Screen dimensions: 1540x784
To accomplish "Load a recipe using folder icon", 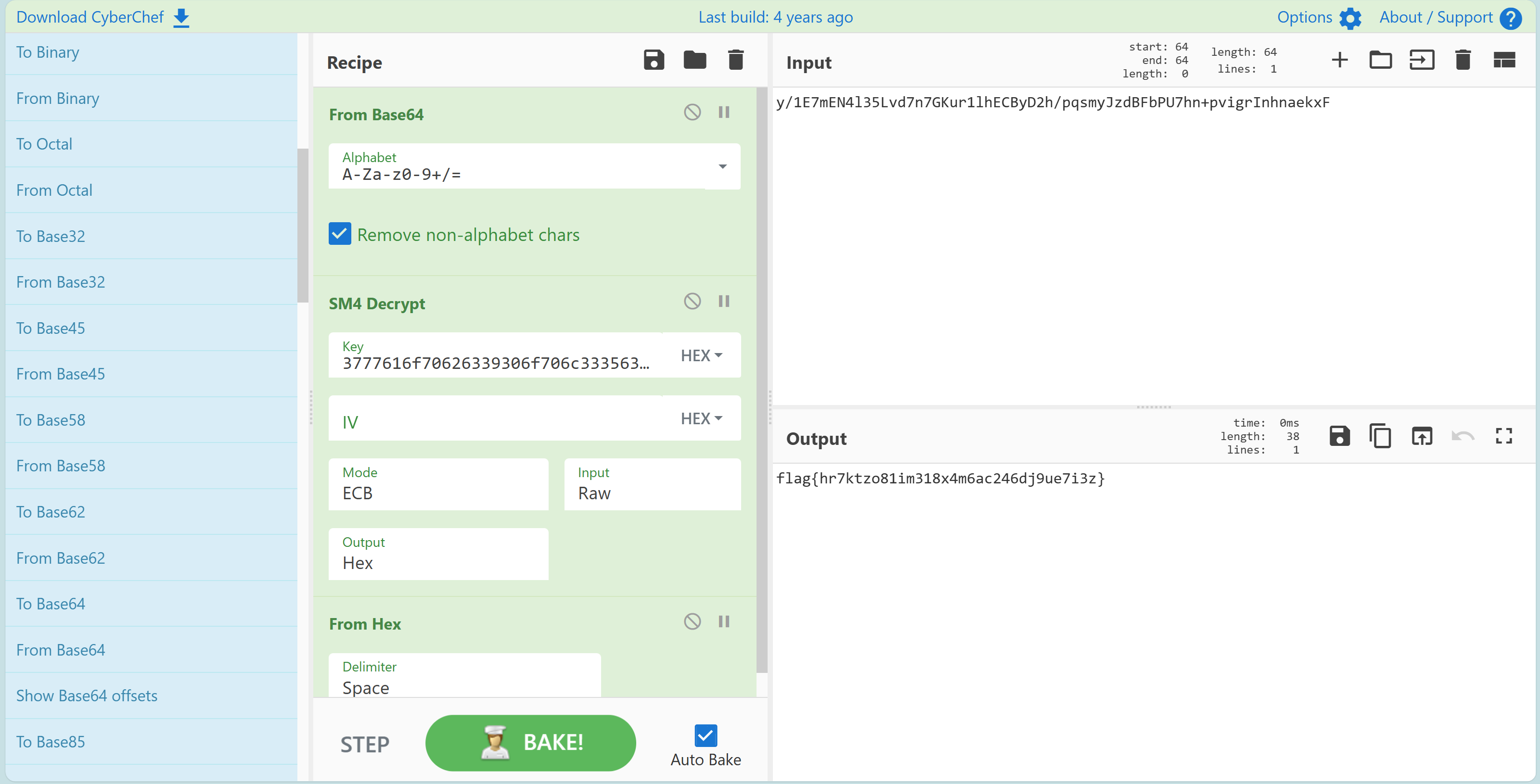I will click(694, 60).
